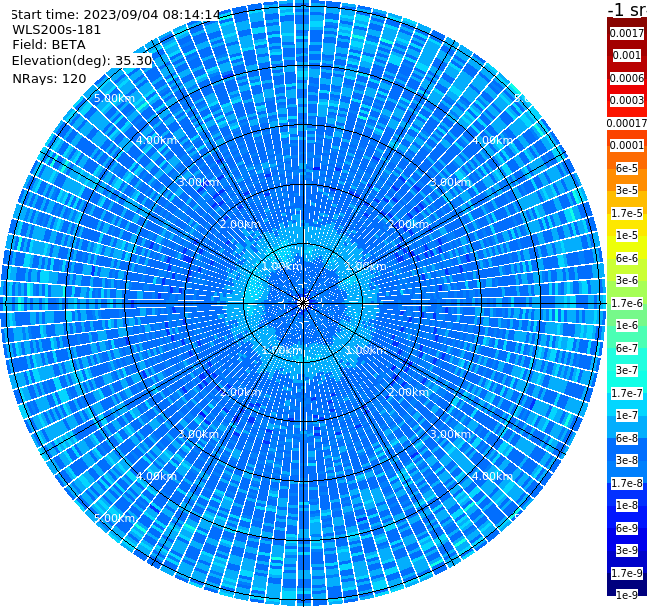Click the 2.00km range label in lower-left quadrant

coord(240,392)
